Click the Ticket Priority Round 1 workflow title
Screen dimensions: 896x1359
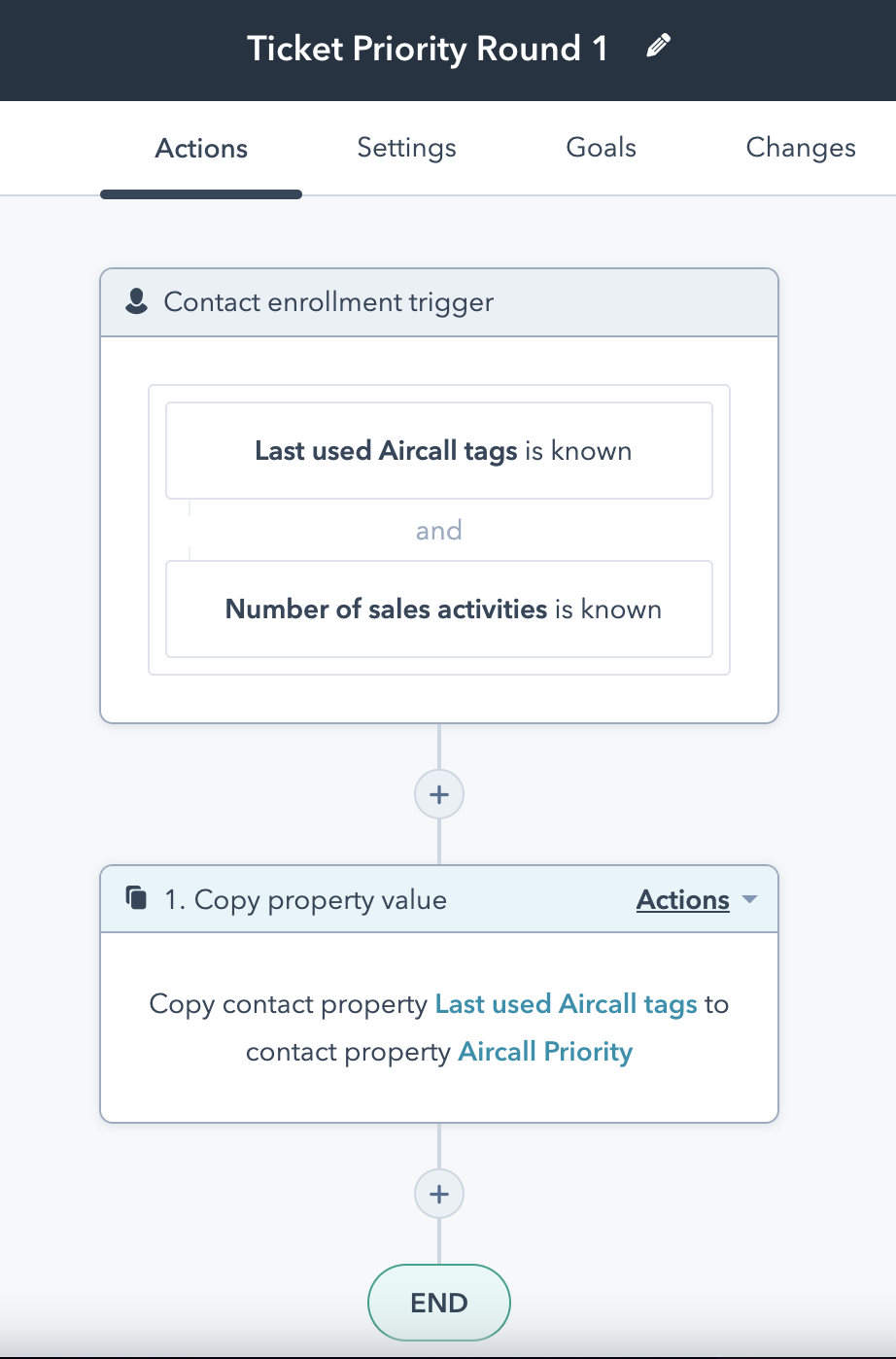[x=428, y=49]
